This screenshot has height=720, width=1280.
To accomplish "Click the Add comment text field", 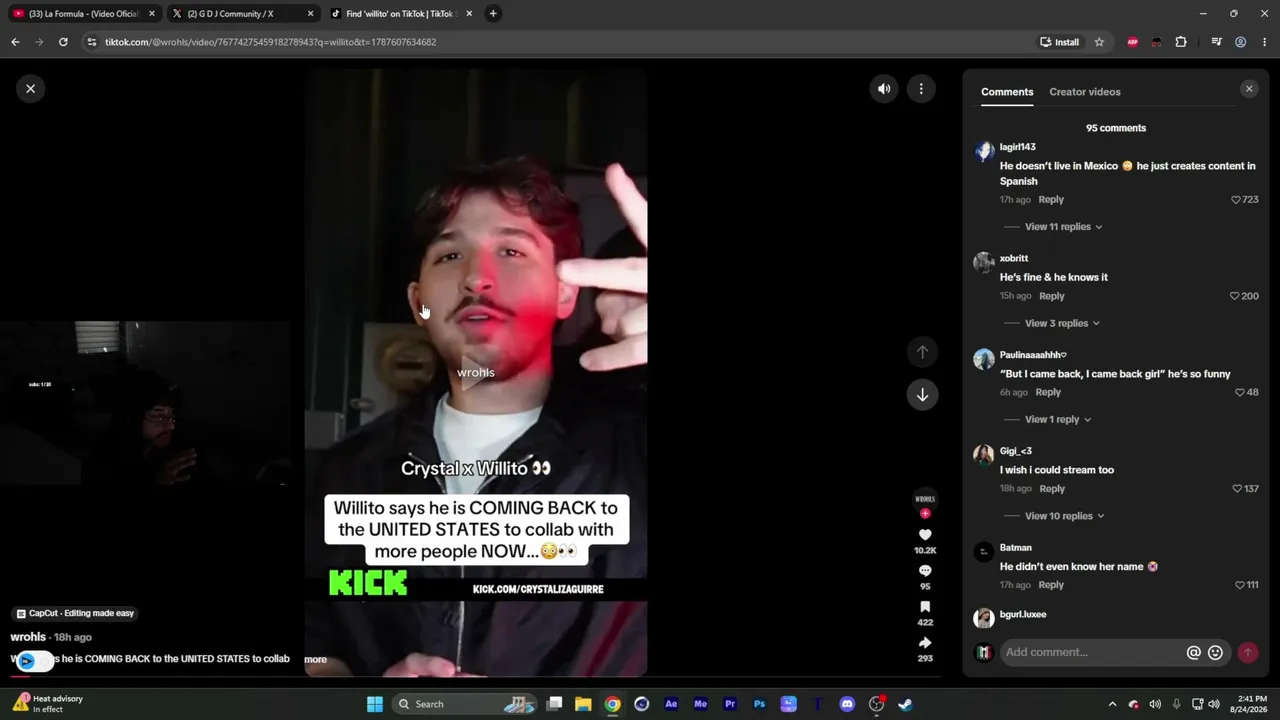I will coord(1092,653).
